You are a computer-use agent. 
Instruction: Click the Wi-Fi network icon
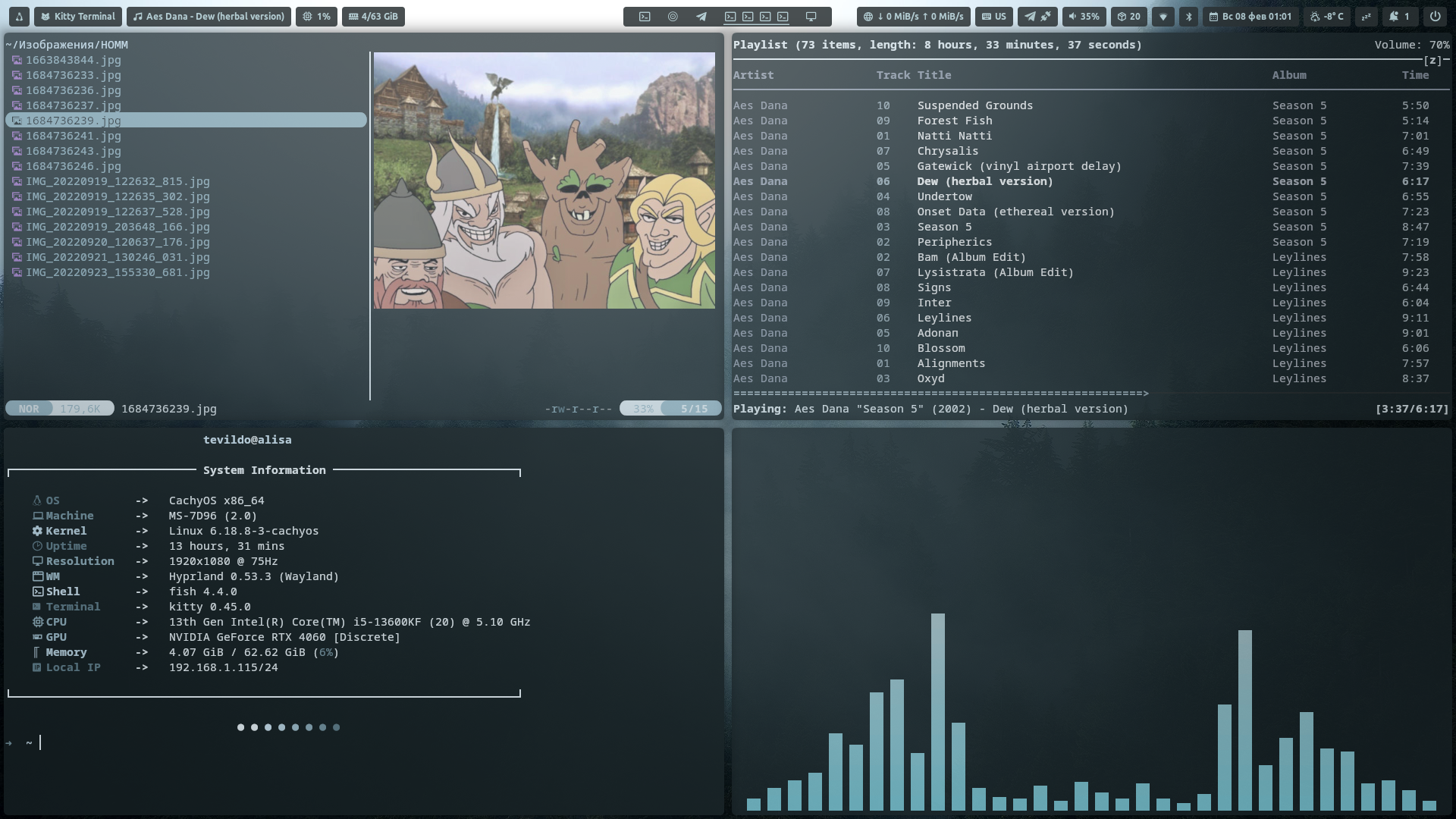[x=1163, y=16]
